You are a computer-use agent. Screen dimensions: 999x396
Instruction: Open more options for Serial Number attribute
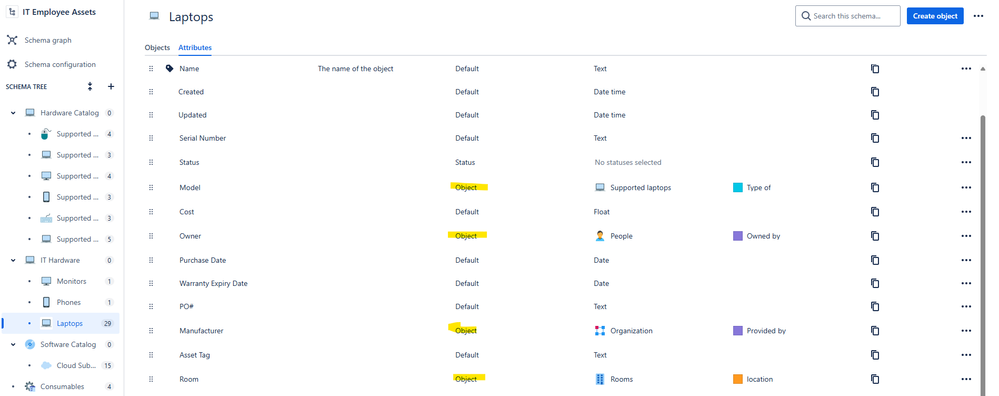(x=966, y=138)
